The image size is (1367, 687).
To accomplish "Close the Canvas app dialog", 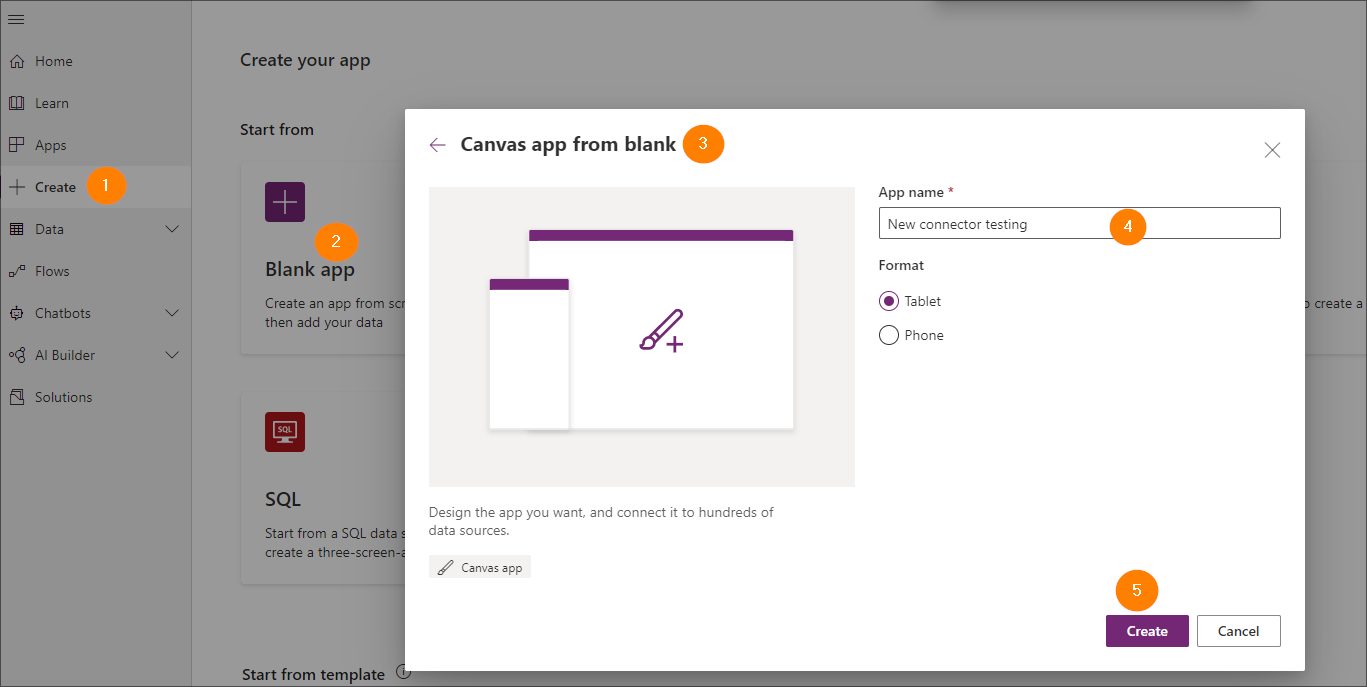I will pyautogui.click(x=1272, y=150).
